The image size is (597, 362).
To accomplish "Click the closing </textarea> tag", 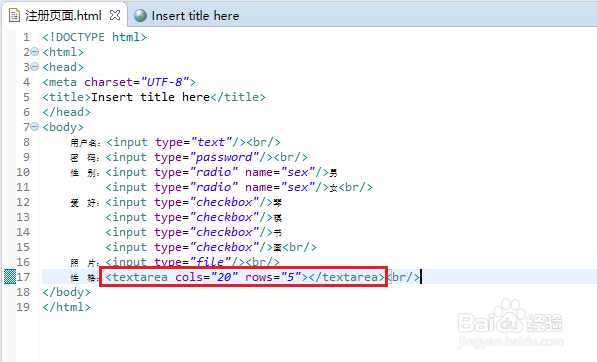I will pos(347,277).
